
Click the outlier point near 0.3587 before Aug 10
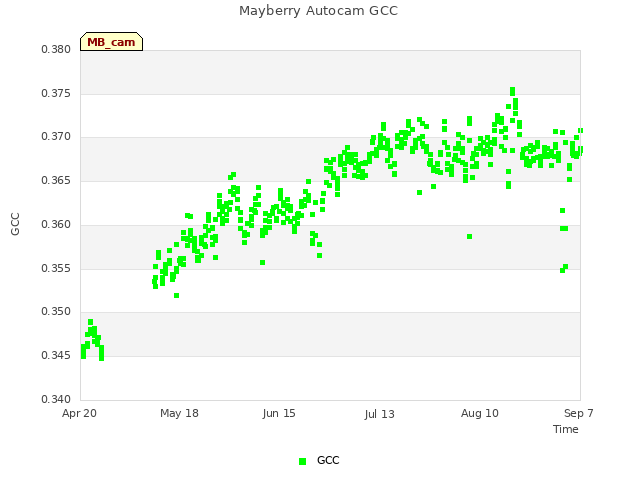[469, 237]
